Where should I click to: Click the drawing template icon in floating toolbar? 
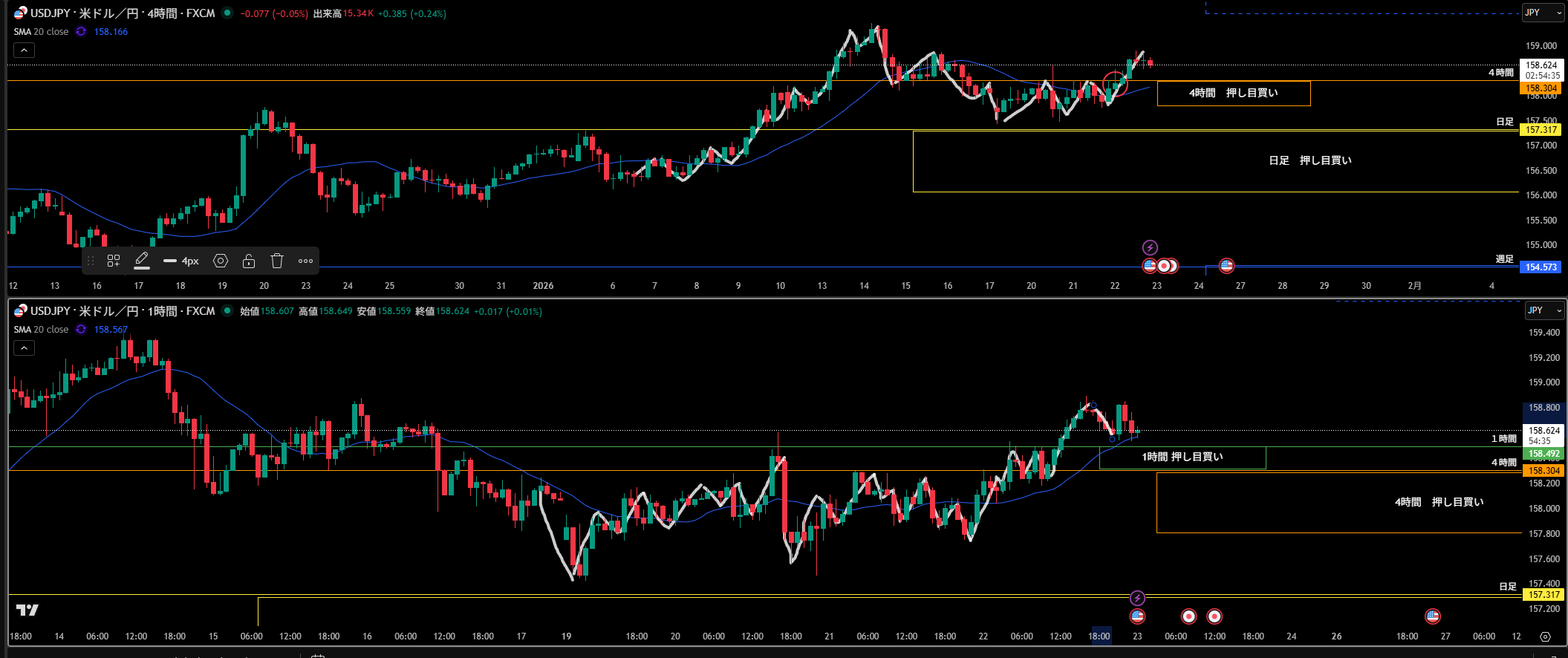pyautogui.click(x=114, y=261)
